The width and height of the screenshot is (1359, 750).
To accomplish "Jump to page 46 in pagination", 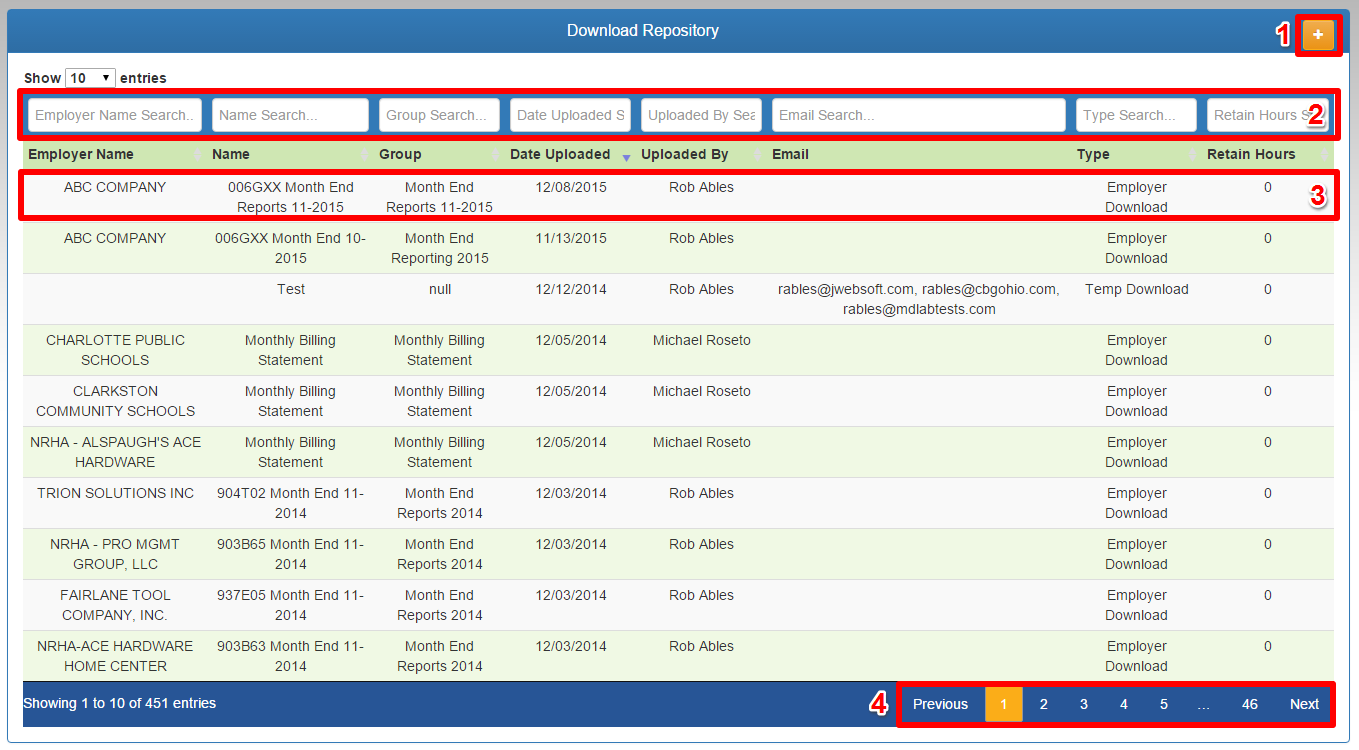I will pos(1249,704).
